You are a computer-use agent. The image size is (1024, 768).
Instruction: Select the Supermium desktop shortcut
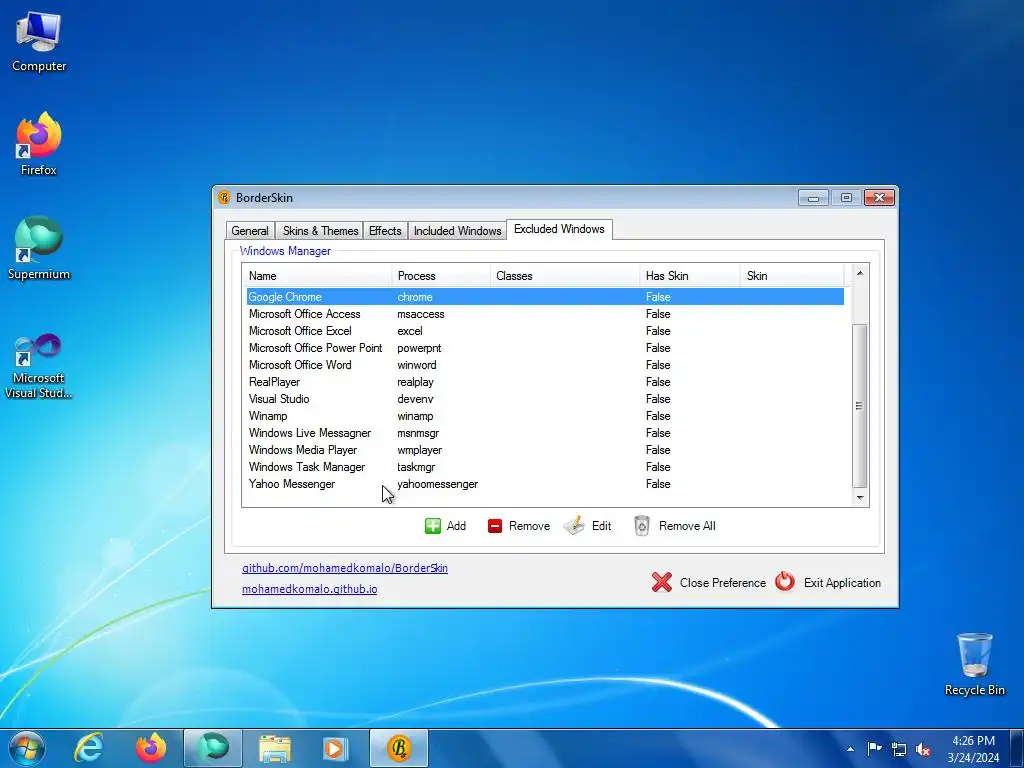point(39,248)
